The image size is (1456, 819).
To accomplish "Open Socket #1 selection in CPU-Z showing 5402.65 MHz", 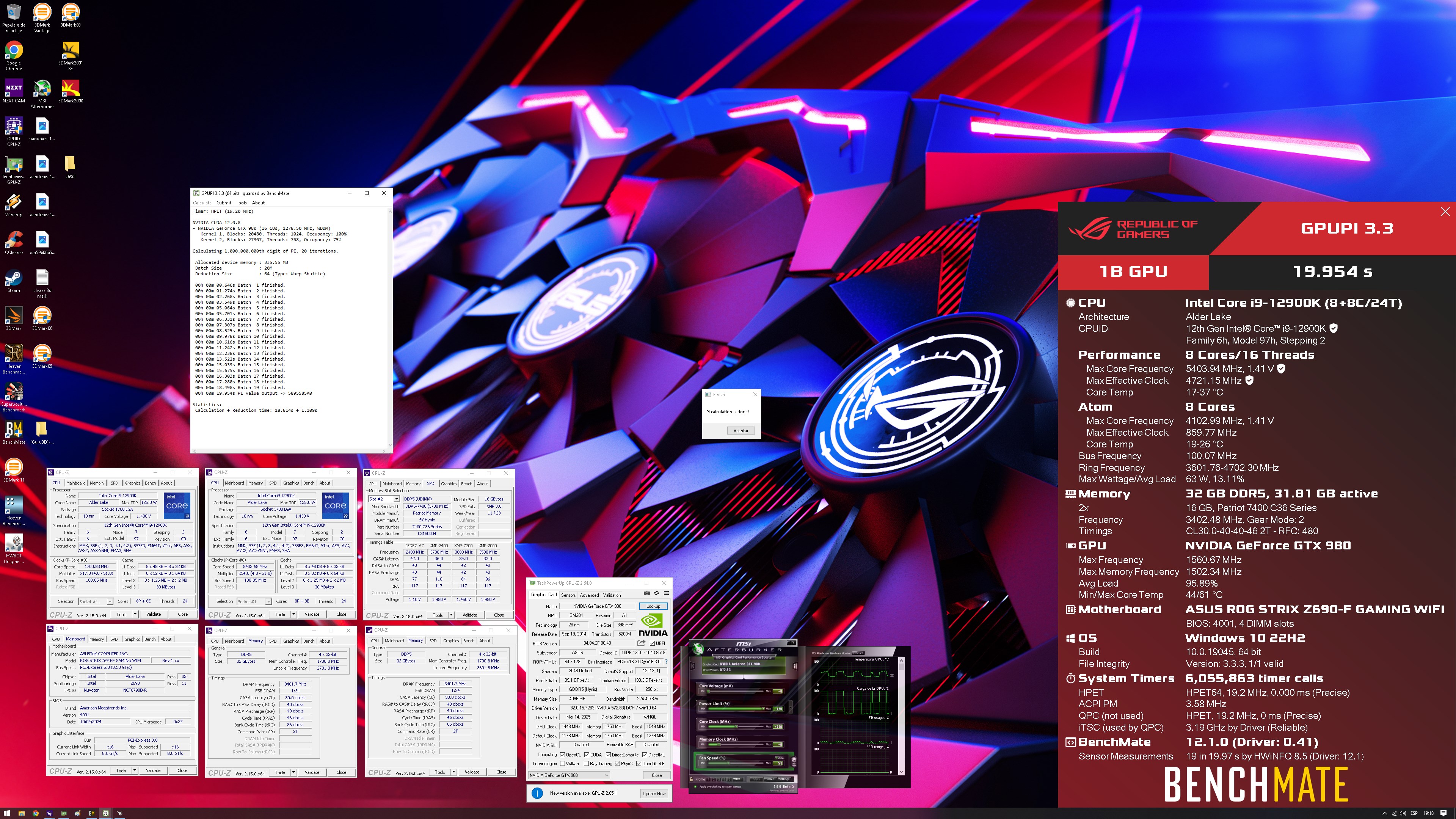I will (254, 601).
